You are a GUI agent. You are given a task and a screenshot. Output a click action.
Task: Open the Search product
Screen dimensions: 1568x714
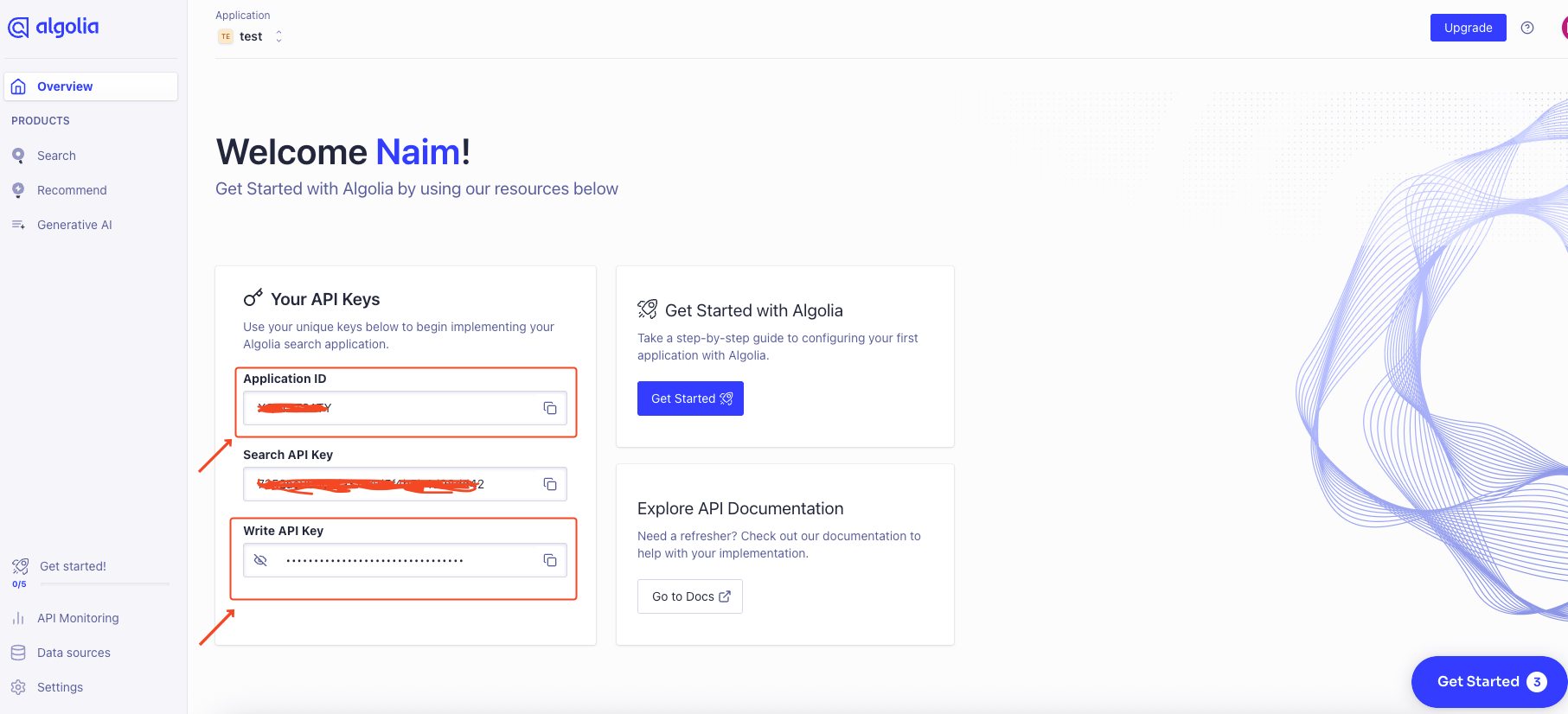point(56,156)
